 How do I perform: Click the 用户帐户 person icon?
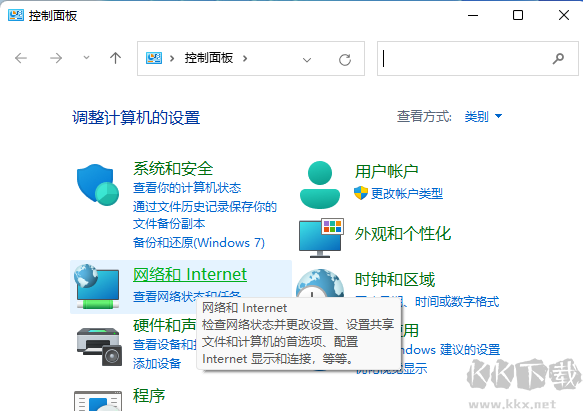point(320,184)
